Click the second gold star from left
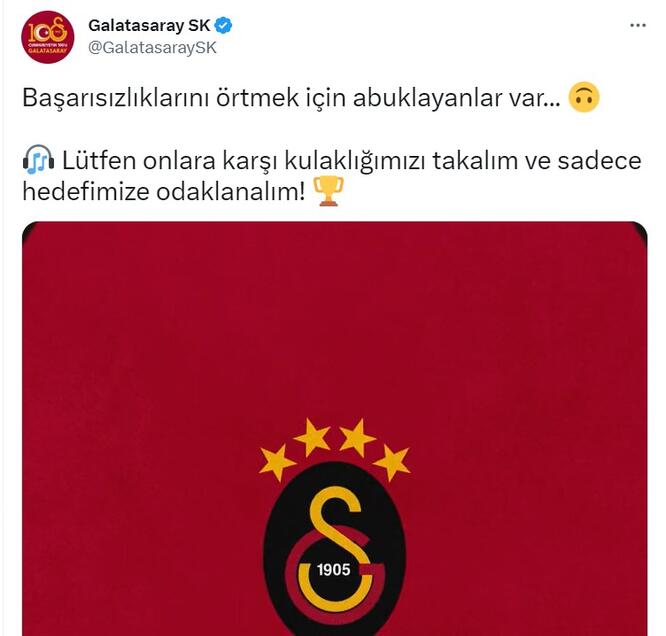This screenshot has height=636, width=666. click(312, 438)
